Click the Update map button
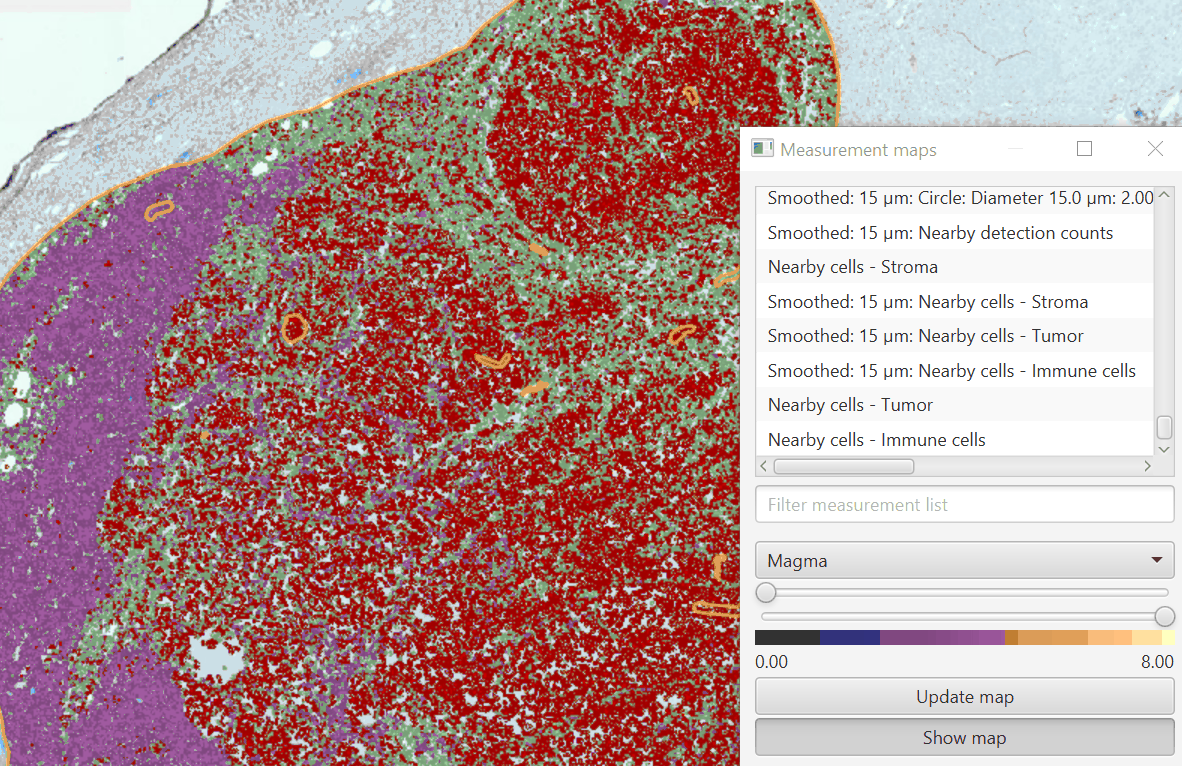1182x766 pixels. click(x=965, y=696)
